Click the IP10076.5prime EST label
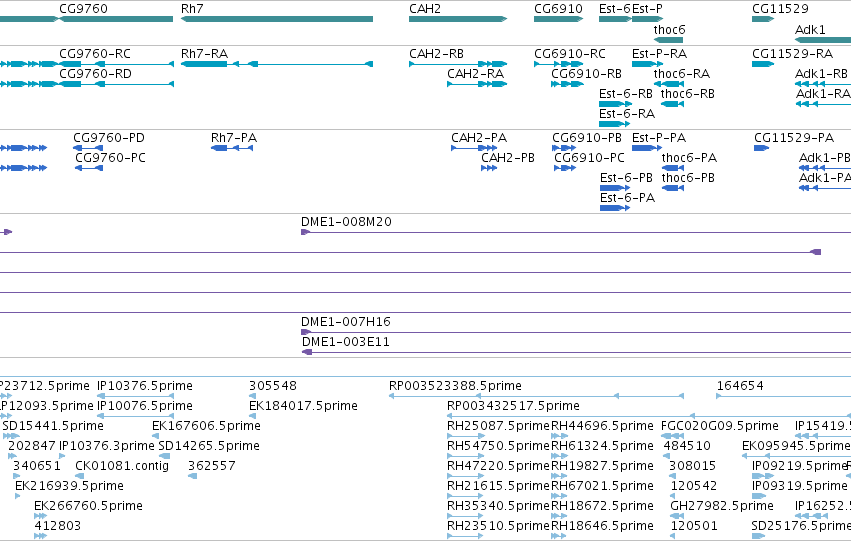The height and width of the screenshot is (541, 851). (145, 406)
